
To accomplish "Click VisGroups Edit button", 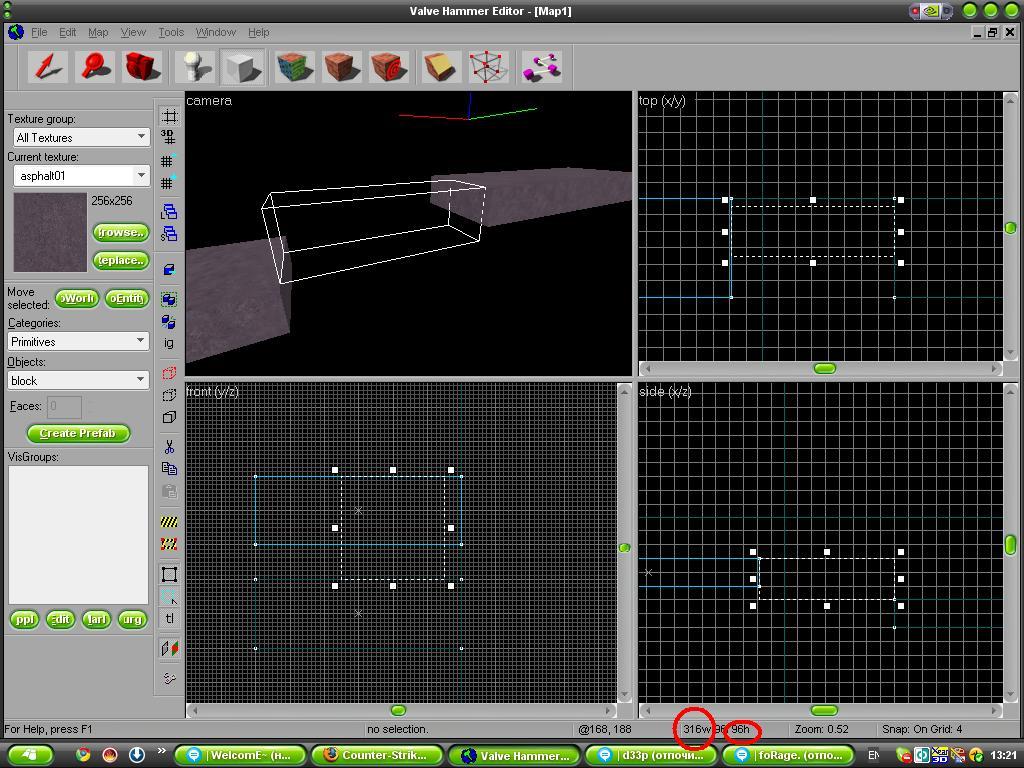I will point(60,619).
